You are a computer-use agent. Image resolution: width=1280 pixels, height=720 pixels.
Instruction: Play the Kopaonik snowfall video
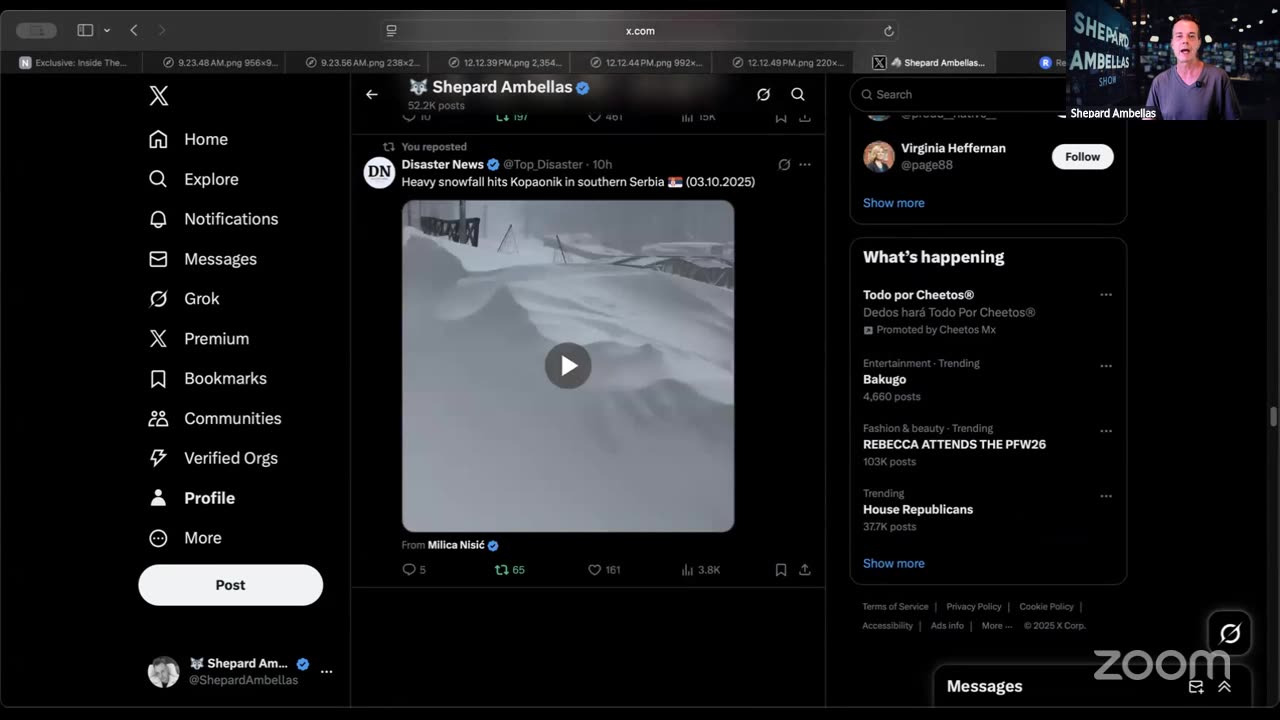[x=568, y=366]
